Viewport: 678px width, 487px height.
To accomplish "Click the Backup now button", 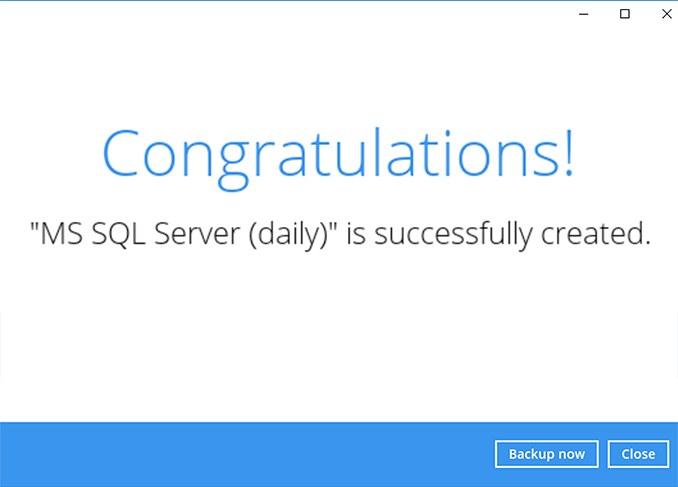I will [x=546, y=454].
